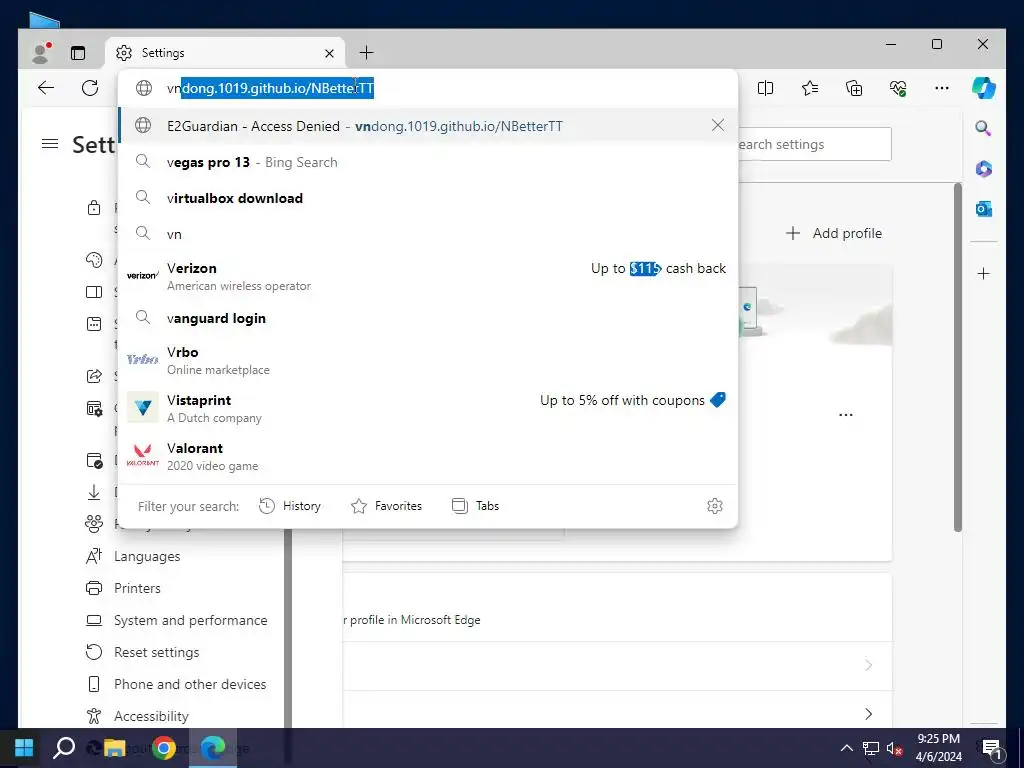Viewport: 1024px width, 768px height.
Task: Close the Settings tab
Action: tap(330, 54)
